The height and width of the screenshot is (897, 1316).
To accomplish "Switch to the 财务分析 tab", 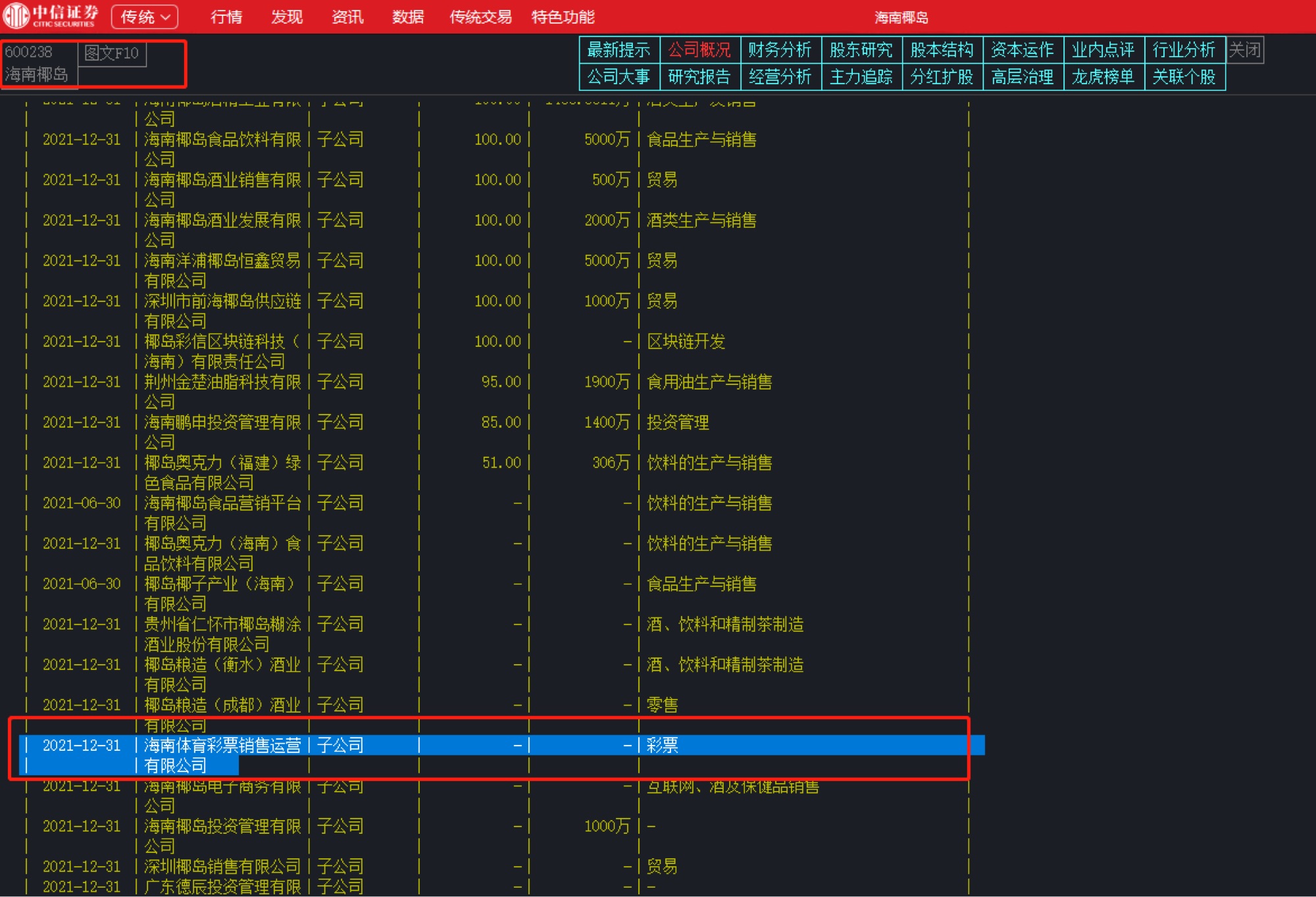I will [780, 50].
